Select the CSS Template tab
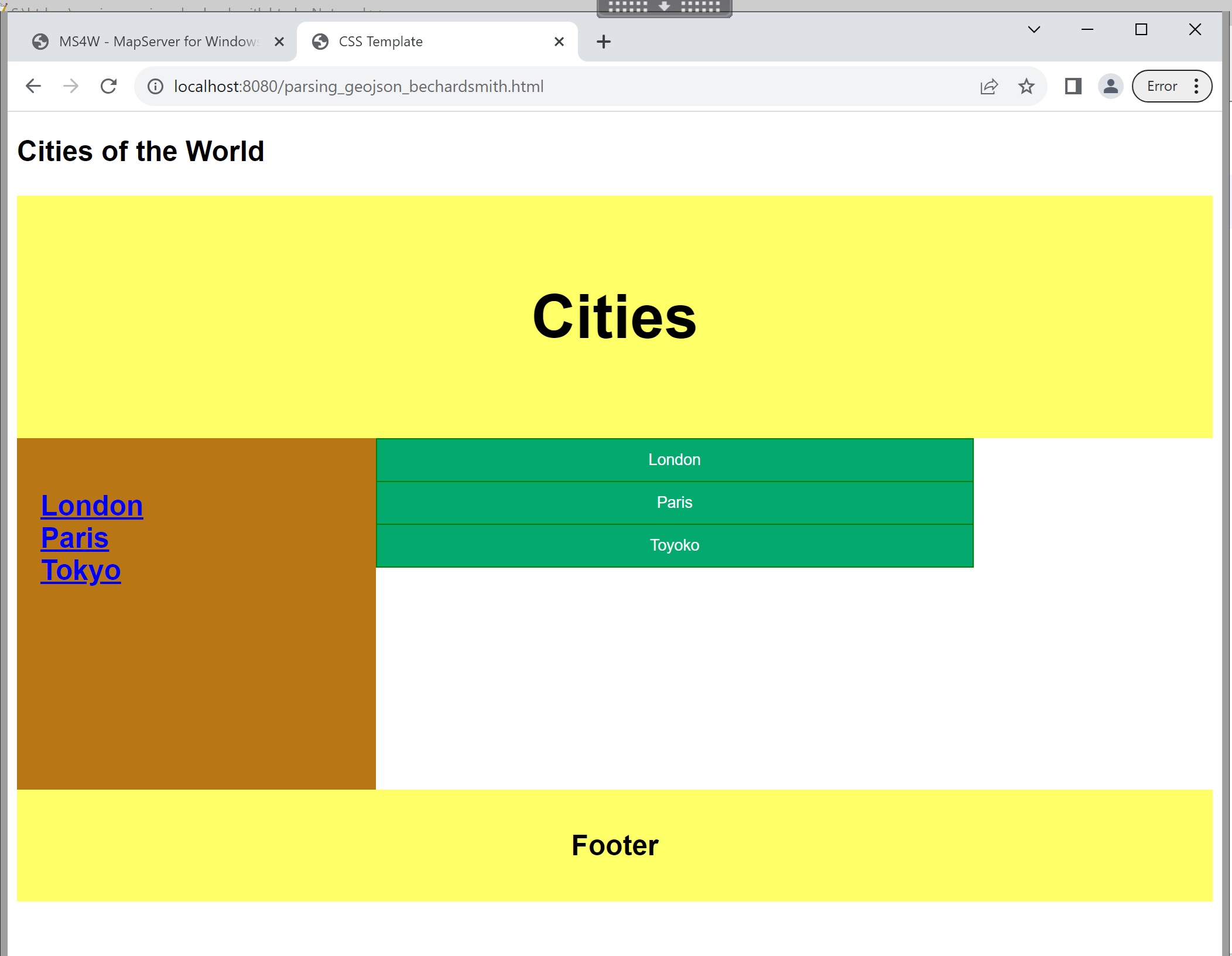The height and width of the screenshot is (956, 1232). [x=410, y=42]
